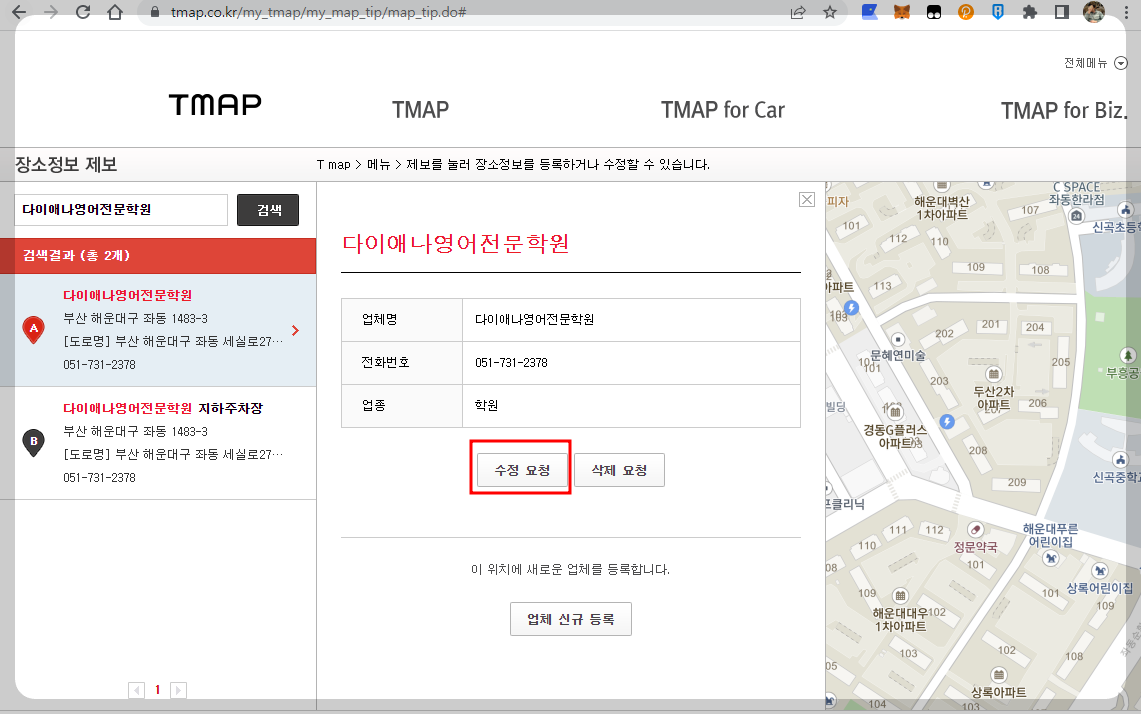Open the browser home page
The height and width of the screenshot is (714, 1141).
pos(115,12)
